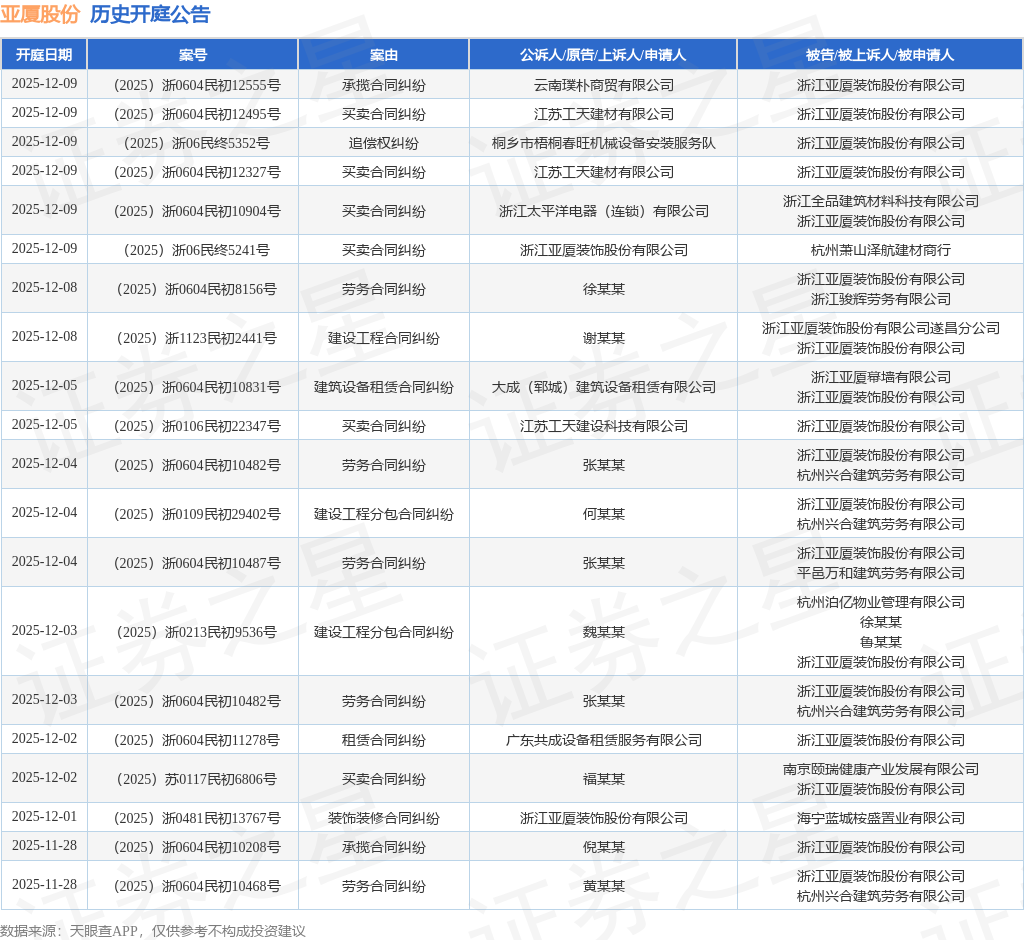This screenshot has width=1024, height=940.
Task: Click cause 建设工程合同纠纷
Action: point(383,338)
